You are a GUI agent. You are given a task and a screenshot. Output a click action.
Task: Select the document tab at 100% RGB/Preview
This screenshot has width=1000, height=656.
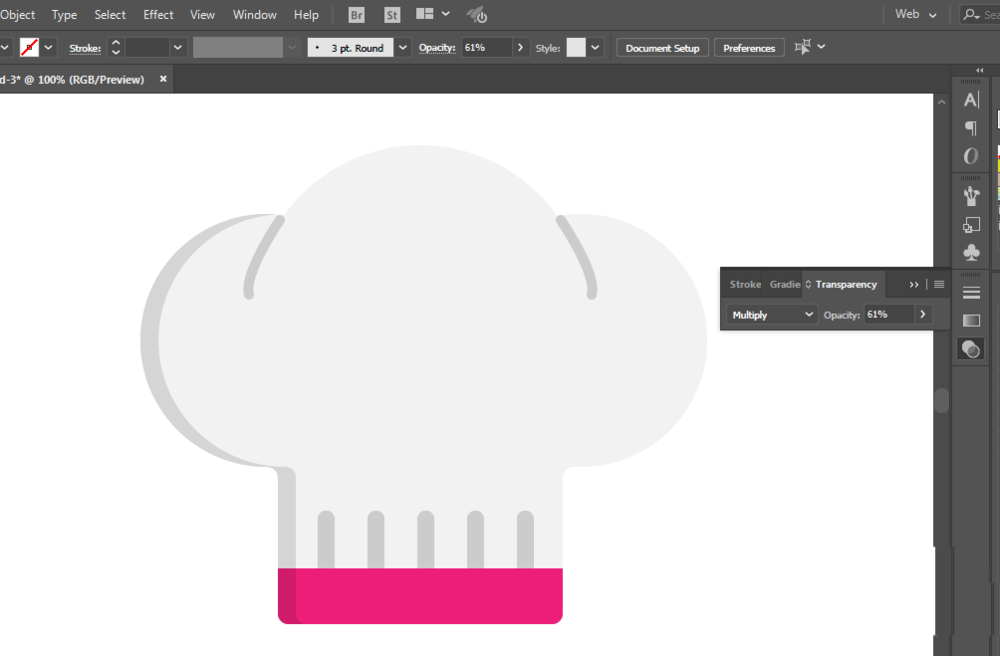(x=72, y=80)
